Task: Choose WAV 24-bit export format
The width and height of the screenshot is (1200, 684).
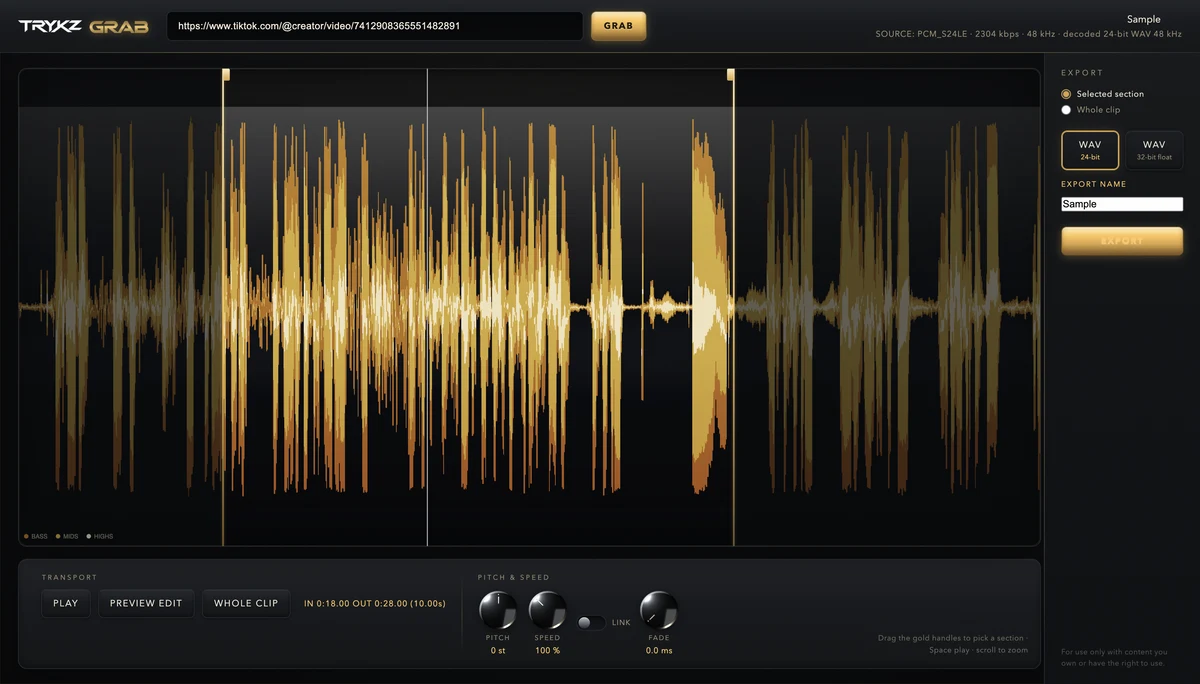Action: 1090,151
